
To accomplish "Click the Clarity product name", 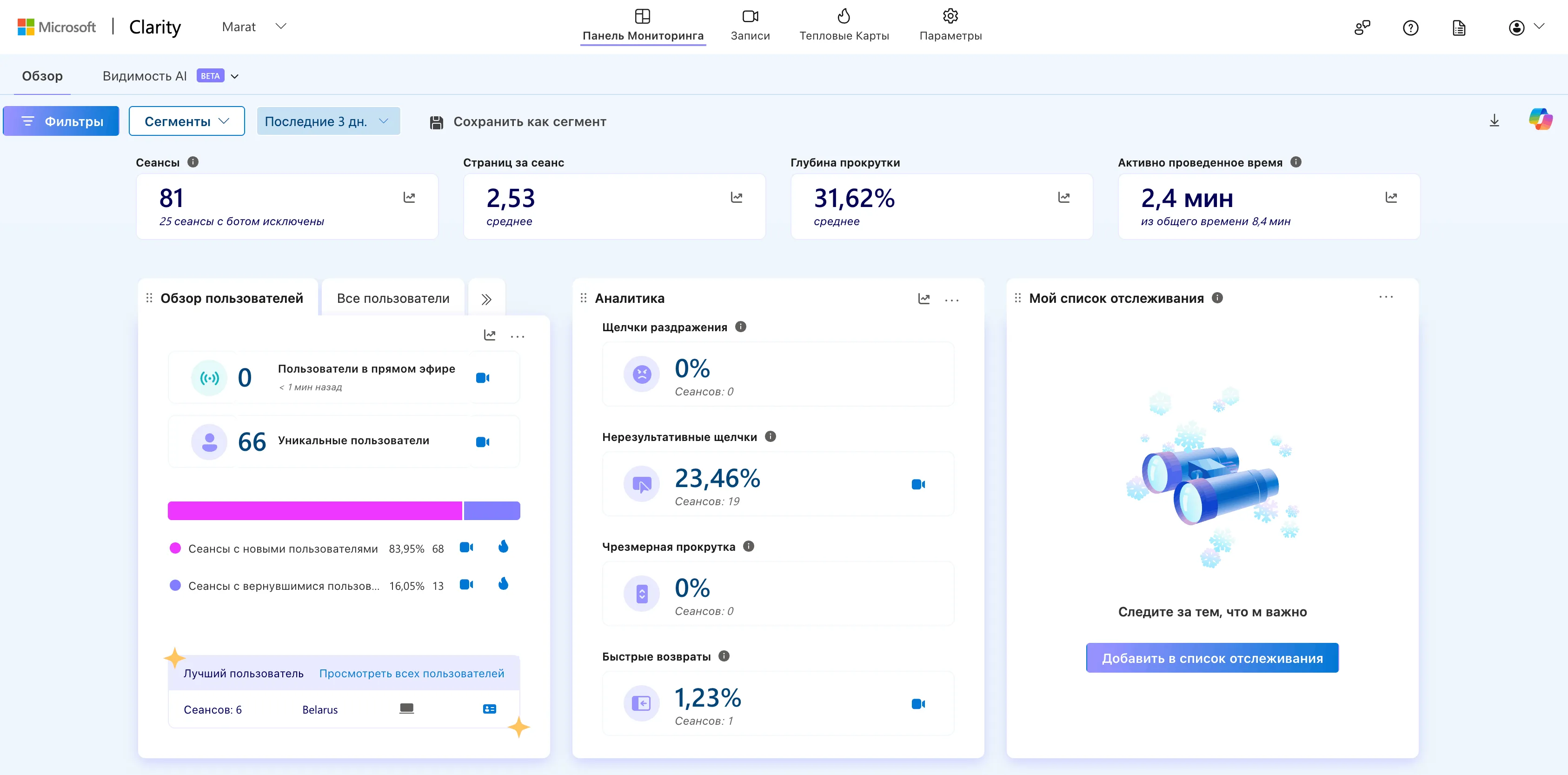I will (155, 27).
